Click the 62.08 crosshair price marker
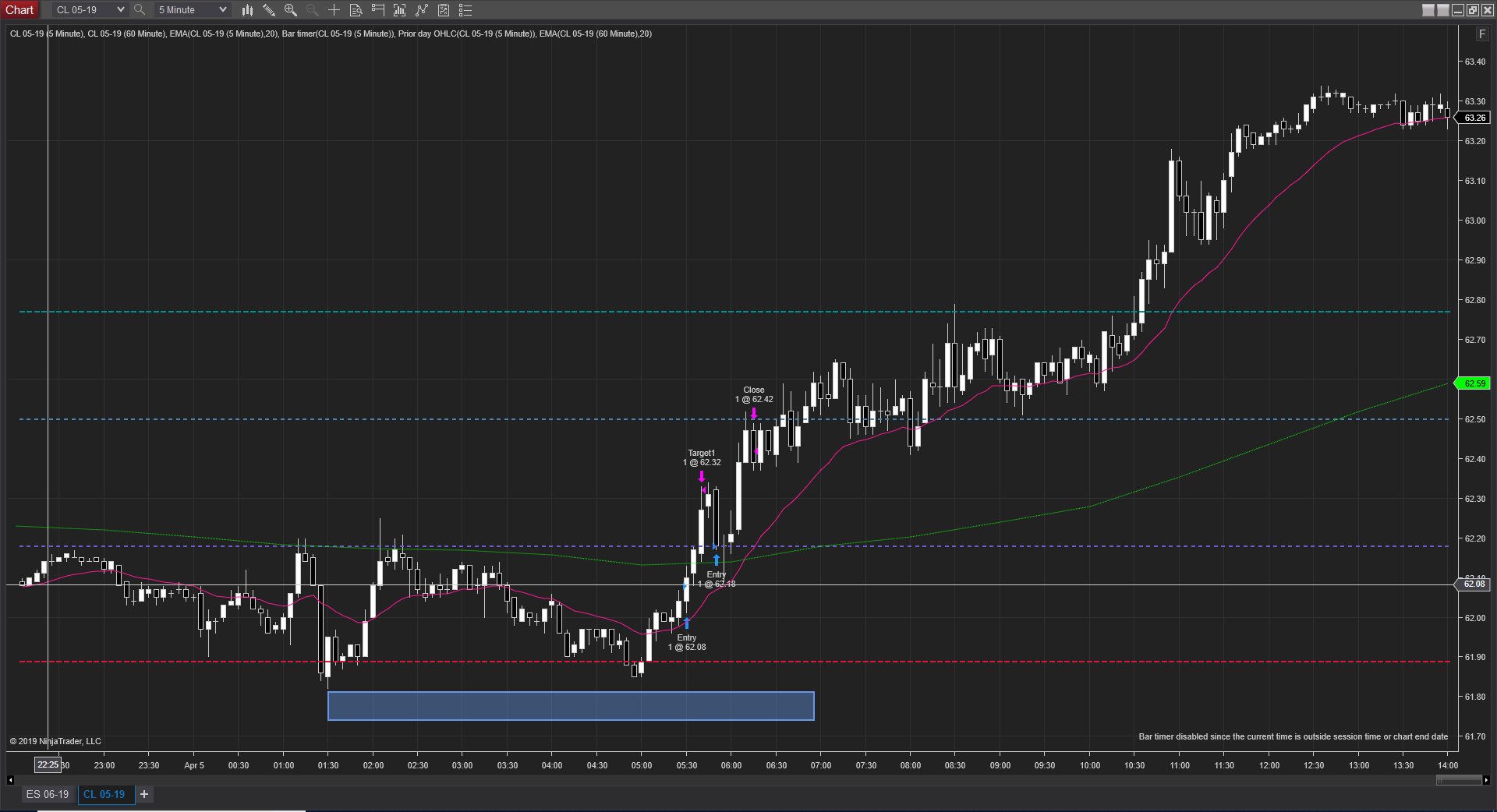Screen dimensions: 1497x812 click(1473, 584)
